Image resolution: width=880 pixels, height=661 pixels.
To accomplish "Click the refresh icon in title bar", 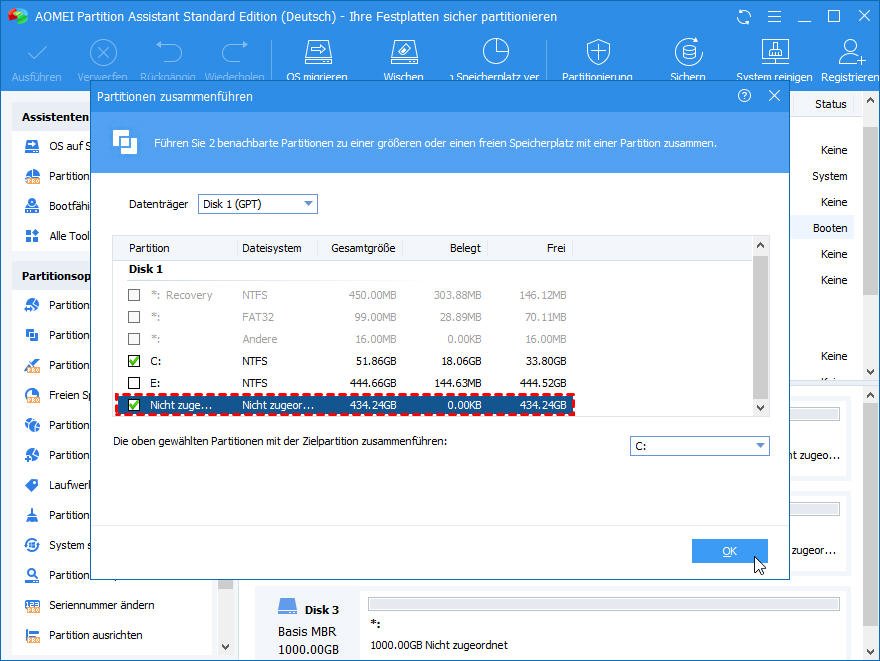I will point(743,17).
